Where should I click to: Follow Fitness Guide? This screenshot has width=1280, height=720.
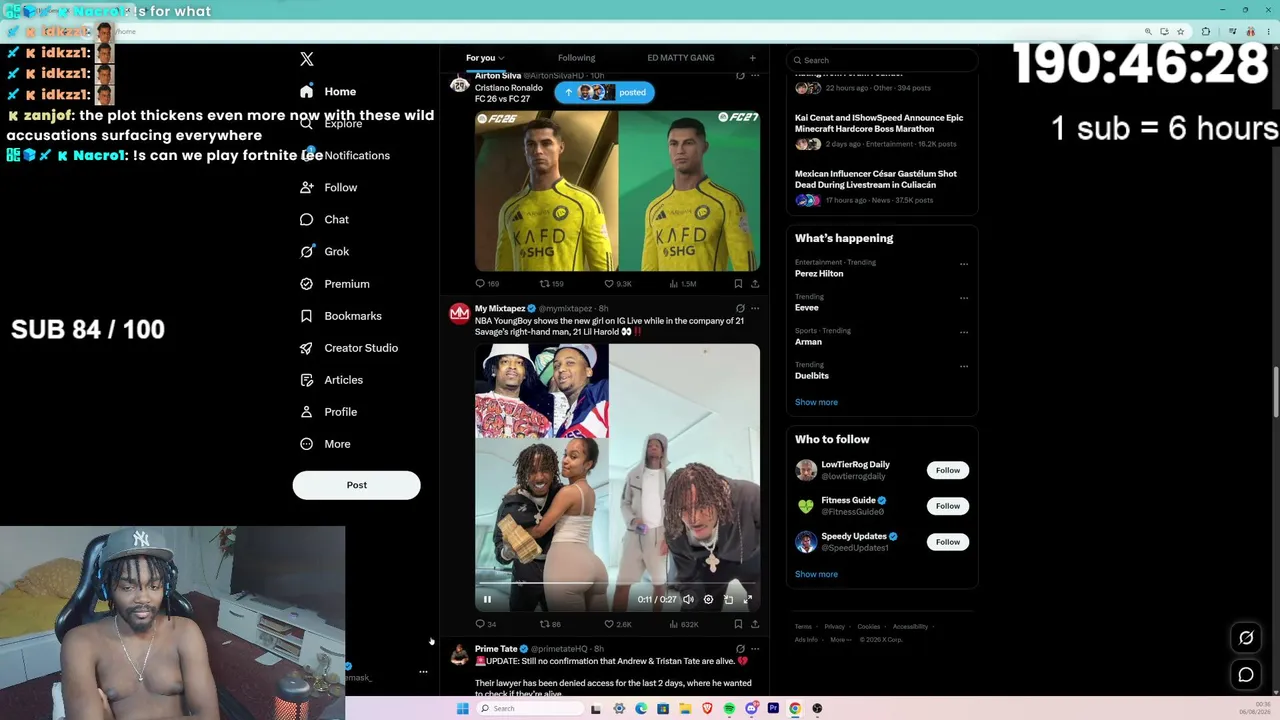(947, 506)
